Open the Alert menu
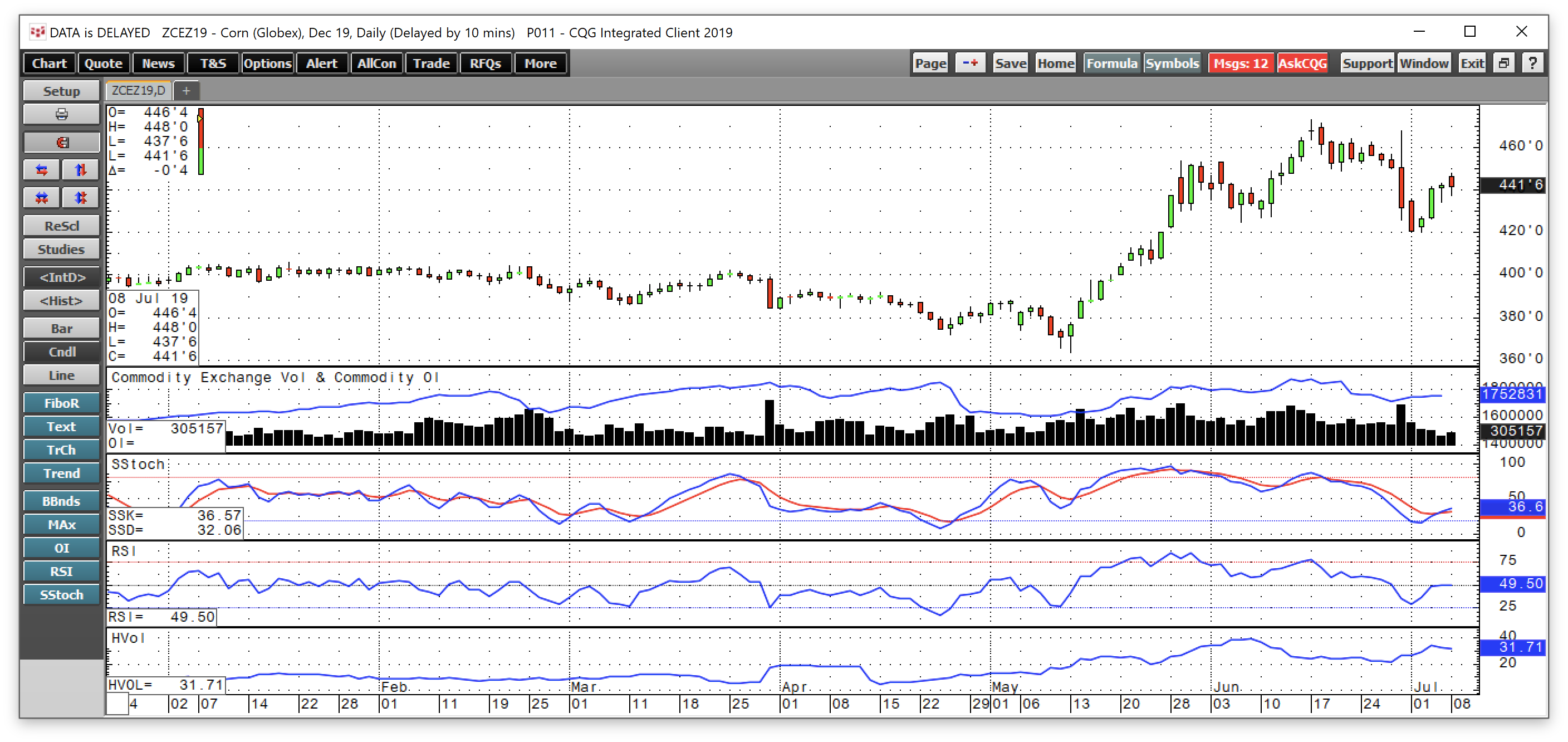1568x742 pixels. pyautogui.click(x=322, y=64)
